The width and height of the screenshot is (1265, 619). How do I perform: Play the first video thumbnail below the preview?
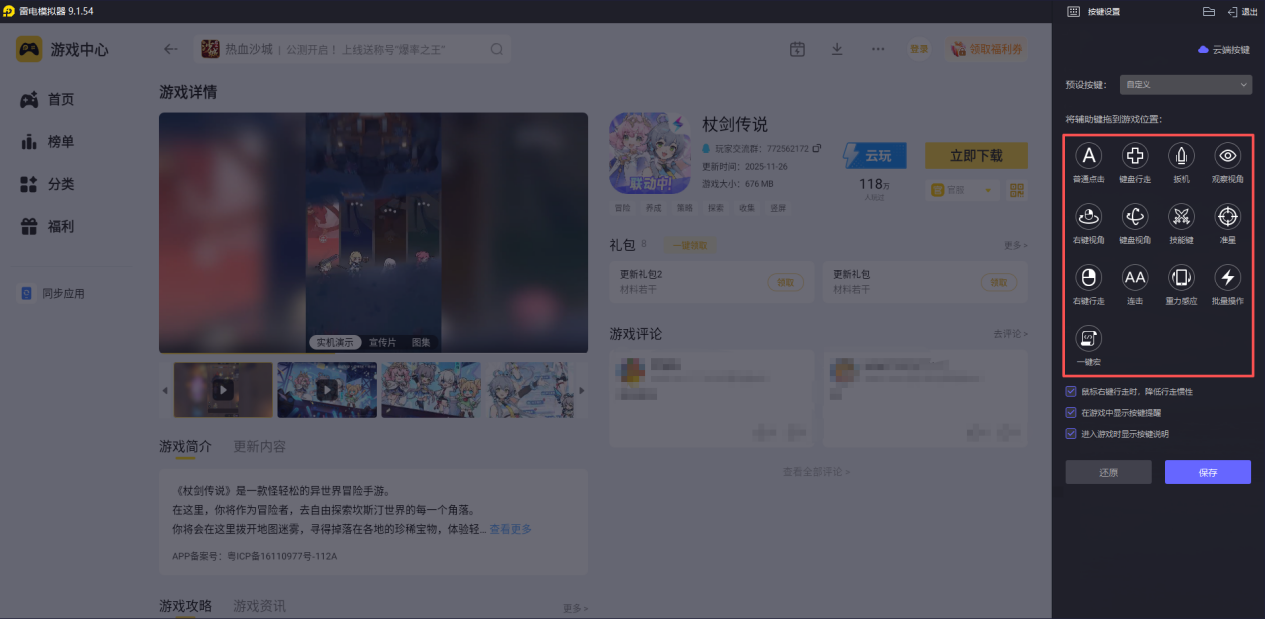click(222, 389)
